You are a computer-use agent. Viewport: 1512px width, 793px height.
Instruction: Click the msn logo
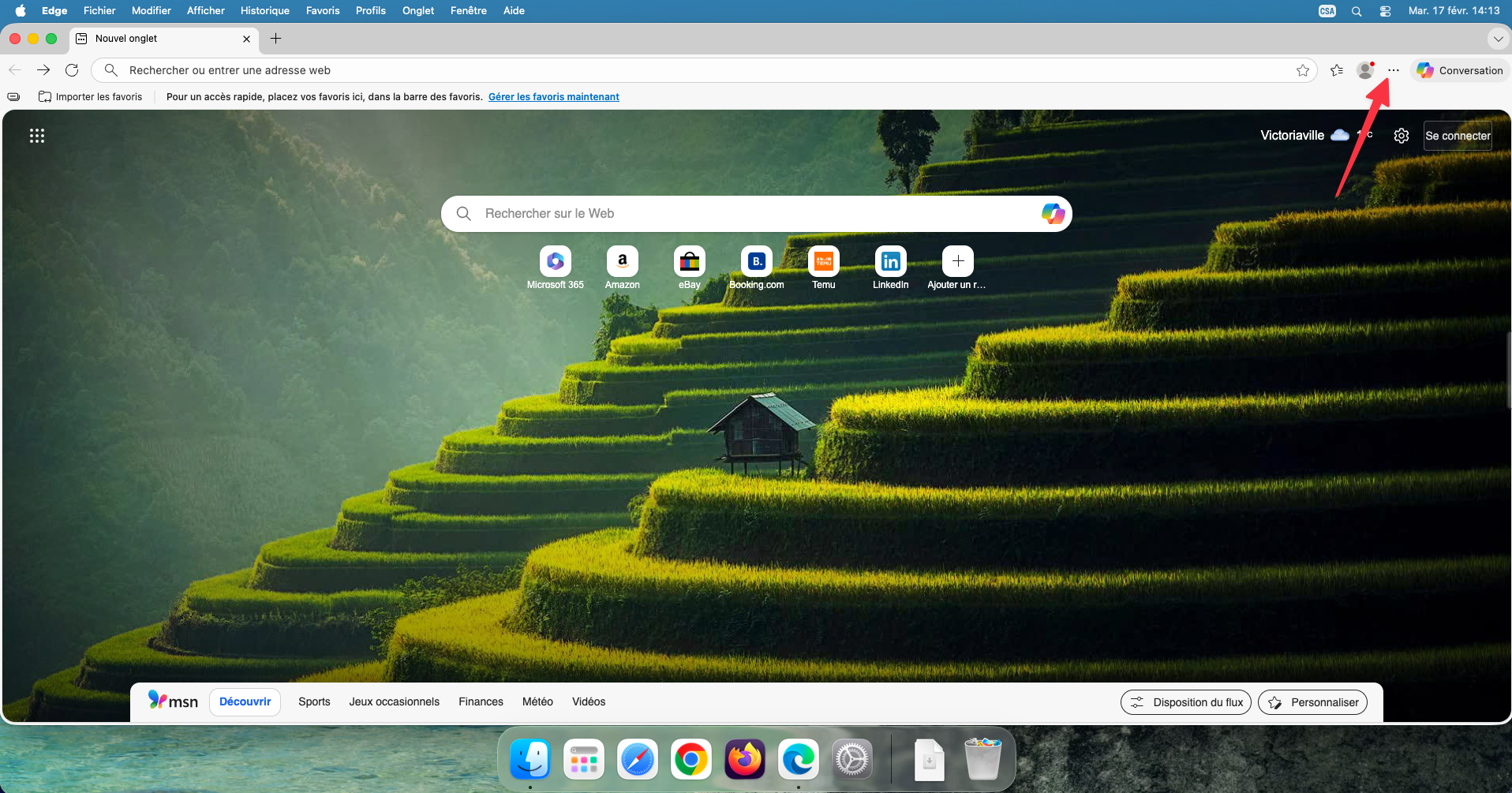[174, 701]
